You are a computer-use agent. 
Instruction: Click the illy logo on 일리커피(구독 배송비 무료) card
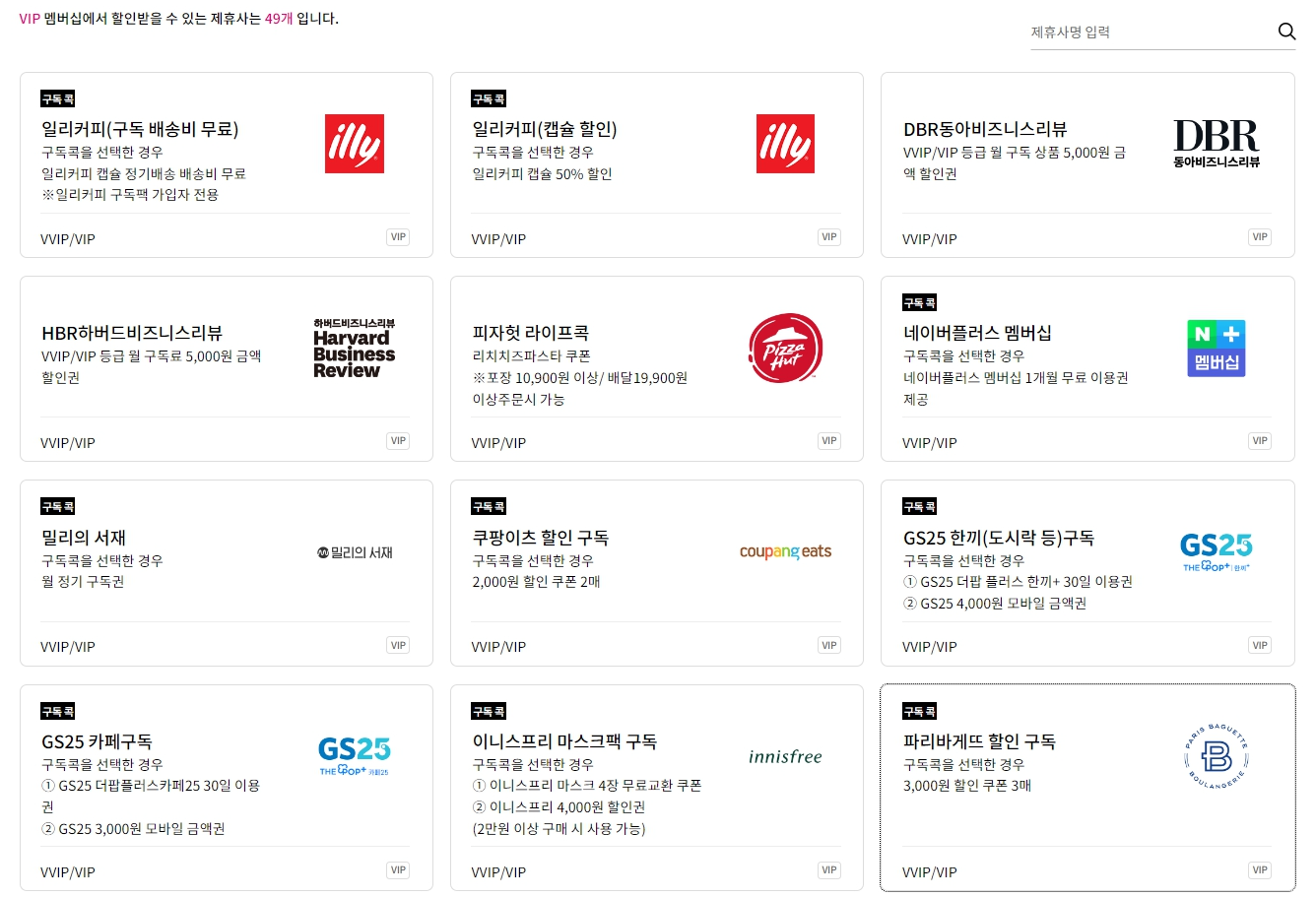(355, 144)
